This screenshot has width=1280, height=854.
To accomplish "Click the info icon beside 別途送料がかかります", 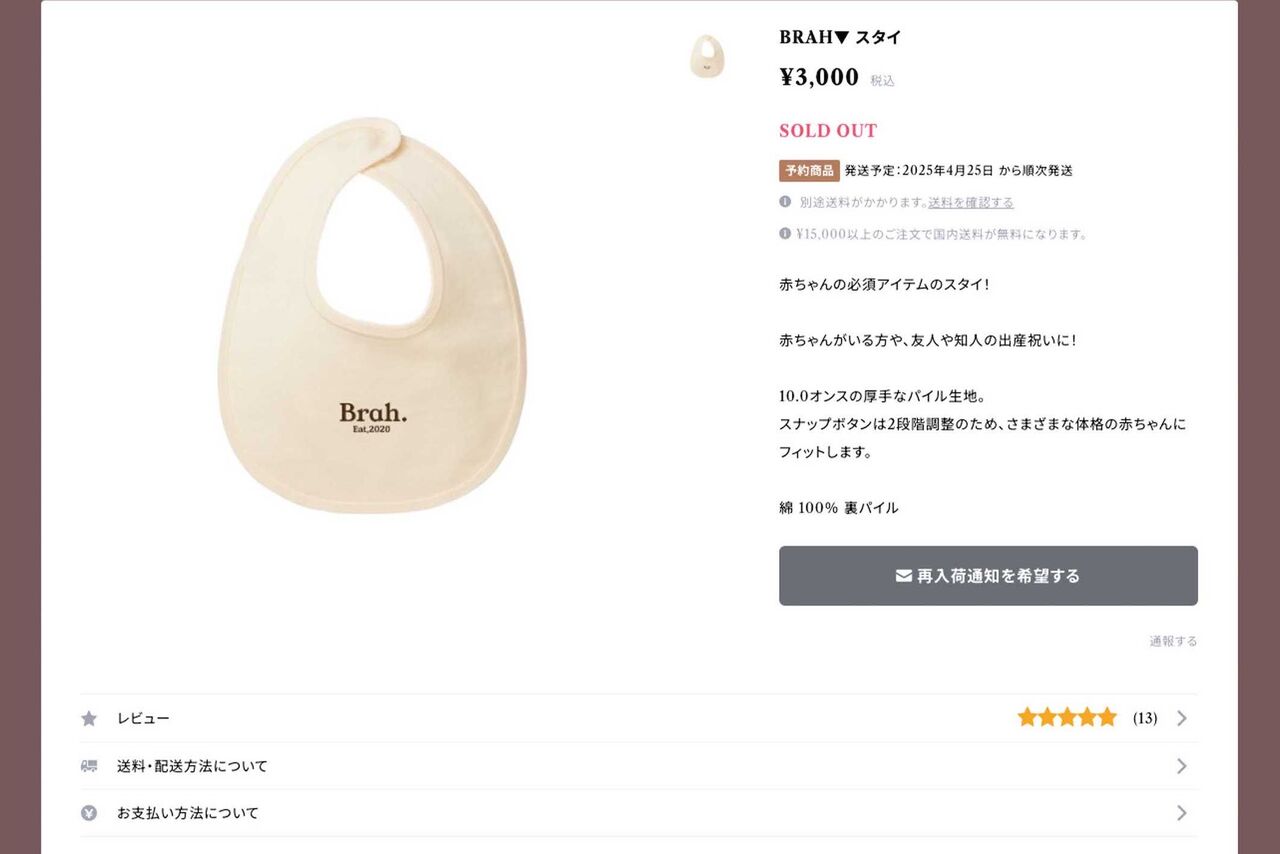I will pos(785,201).
